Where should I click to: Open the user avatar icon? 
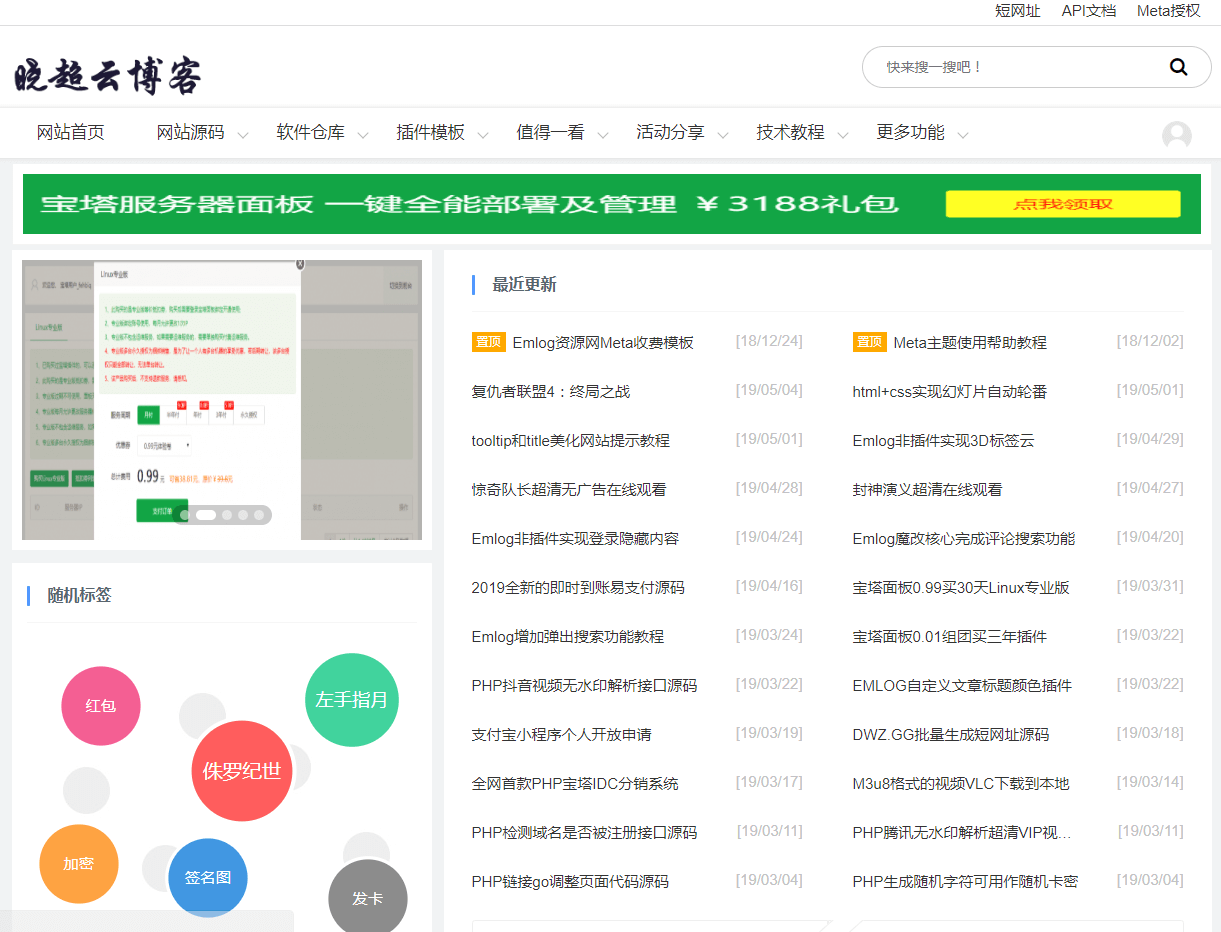point(1176,135)
